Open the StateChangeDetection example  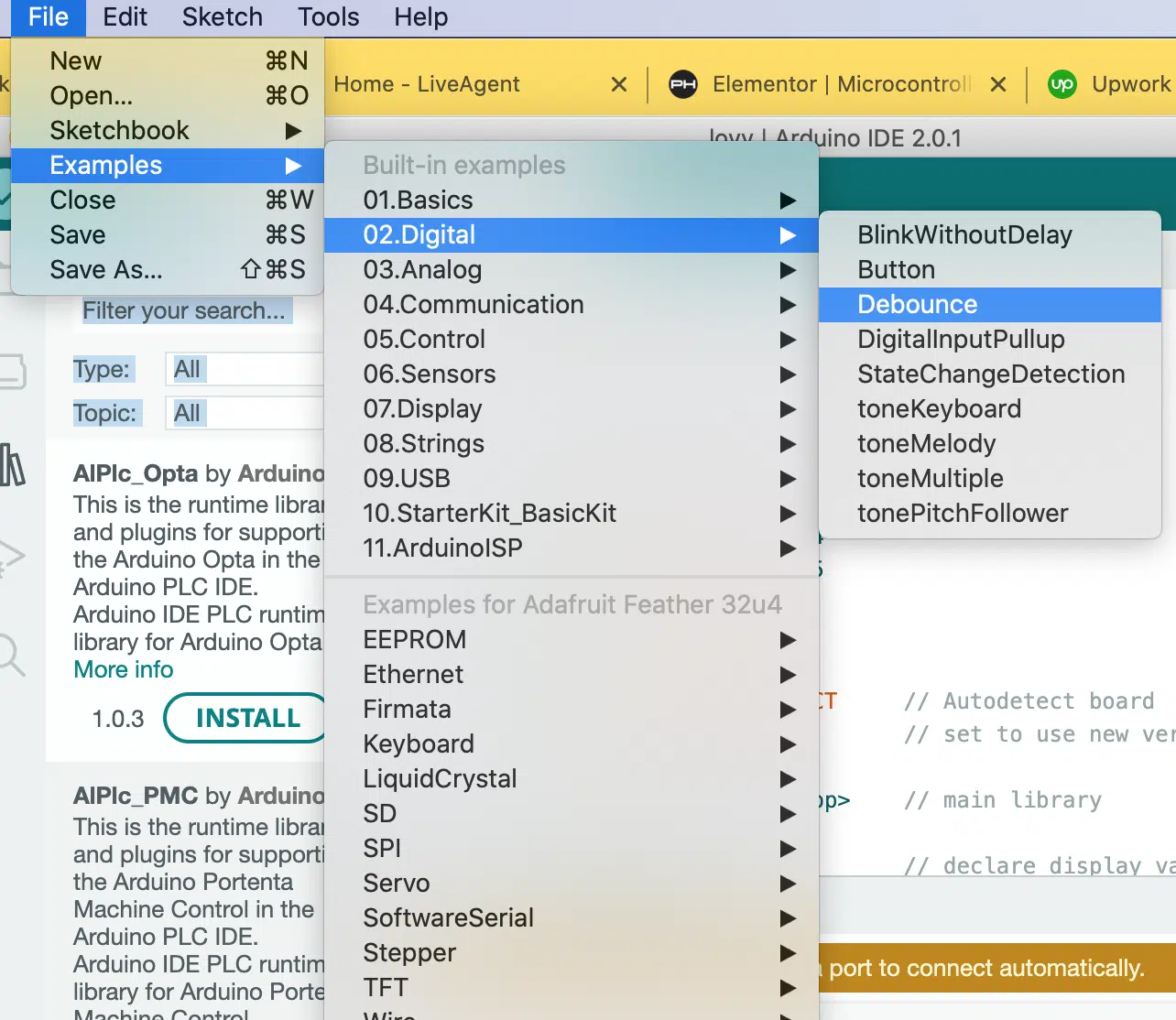990,374
